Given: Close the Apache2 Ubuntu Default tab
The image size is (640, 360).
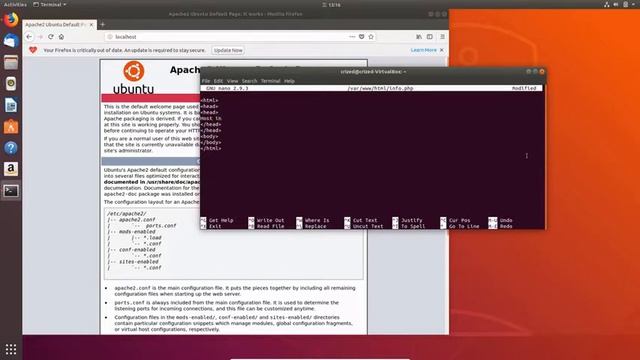Looking at the screenshot, I should pyautogui.click(x=91, y=25).
